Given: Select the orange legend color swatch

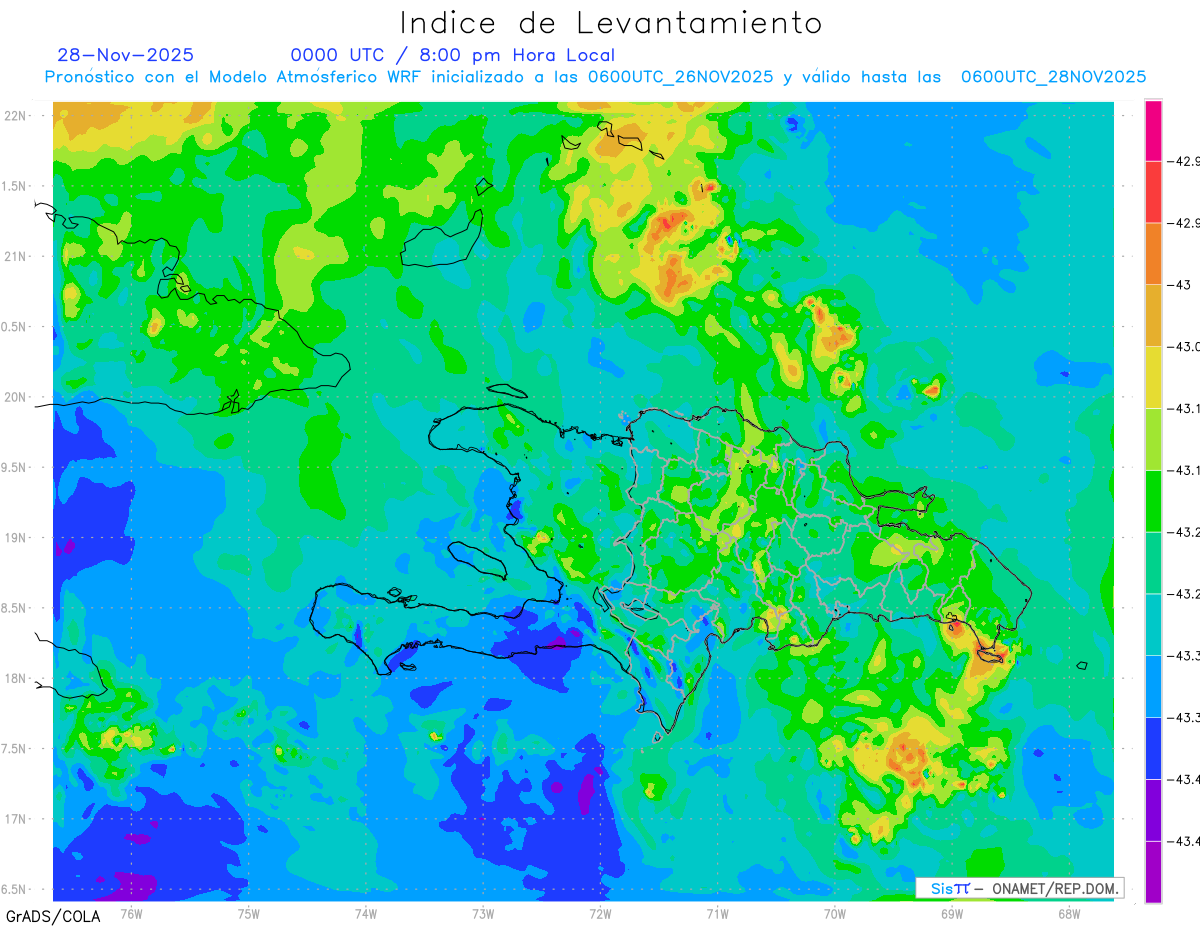Looking at the screenshot, I should [1153, 254].
